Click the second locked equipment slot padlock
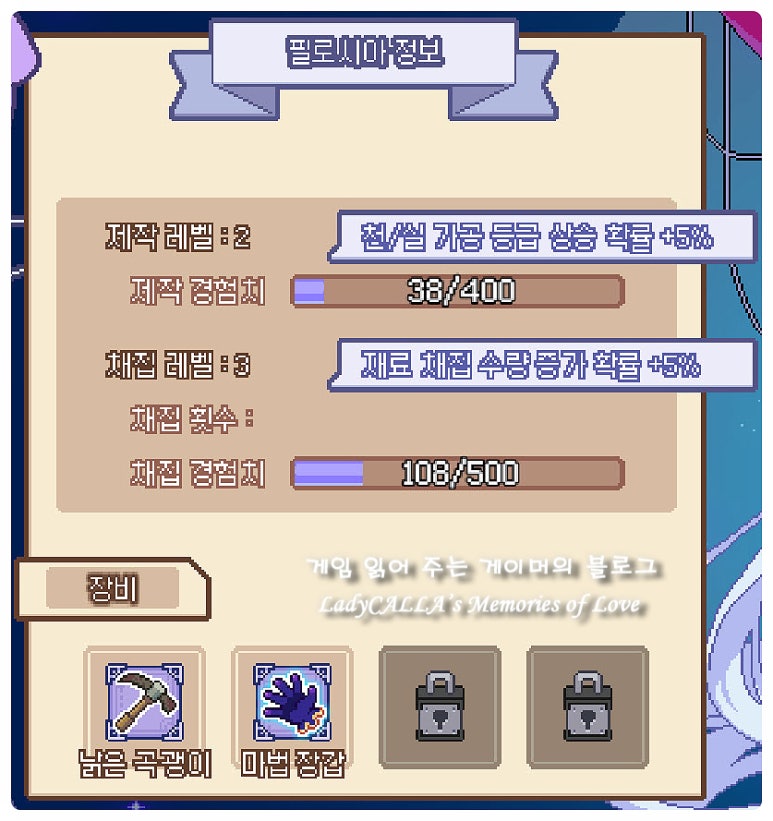773x821 pixels. point(588,706)
